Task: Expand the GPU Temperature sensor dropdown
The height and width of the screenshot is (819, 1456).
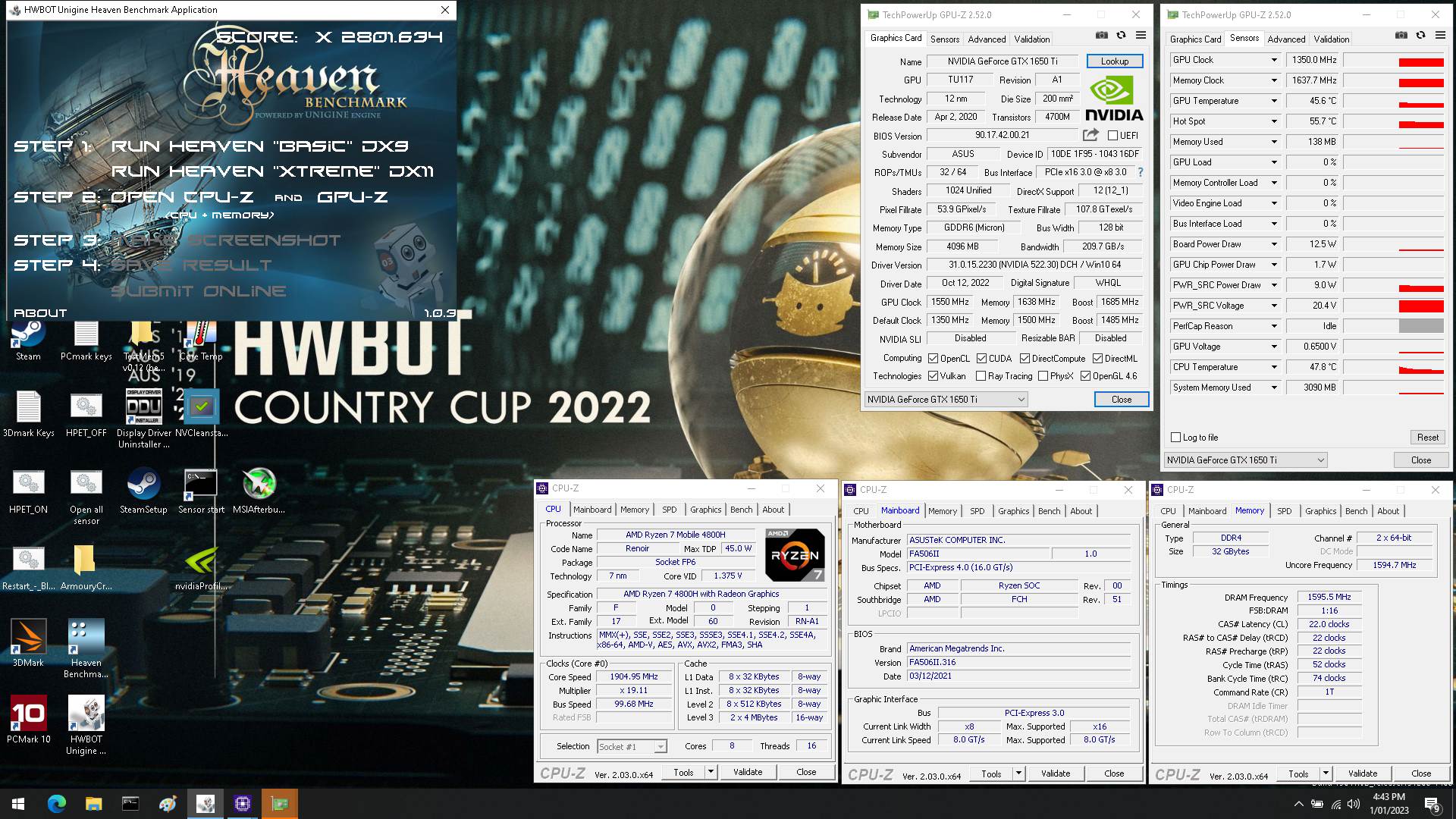Action: pyautogui.click(x=1274, y=101)
